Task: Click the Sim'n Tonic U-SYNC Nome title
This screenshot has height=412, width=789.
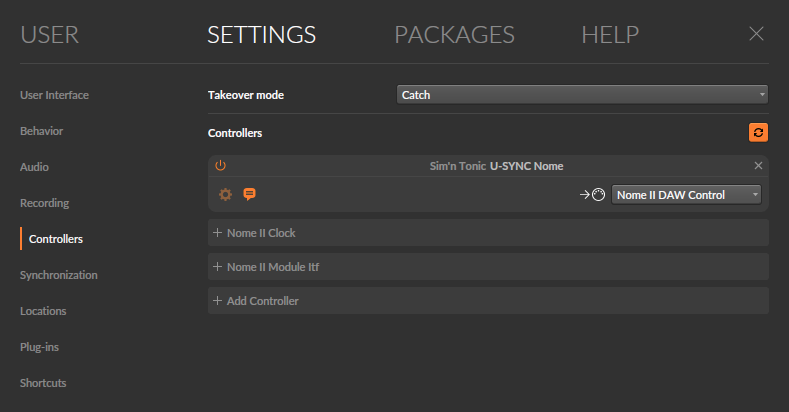Action: pyautogui.click(x=496, y=166)
